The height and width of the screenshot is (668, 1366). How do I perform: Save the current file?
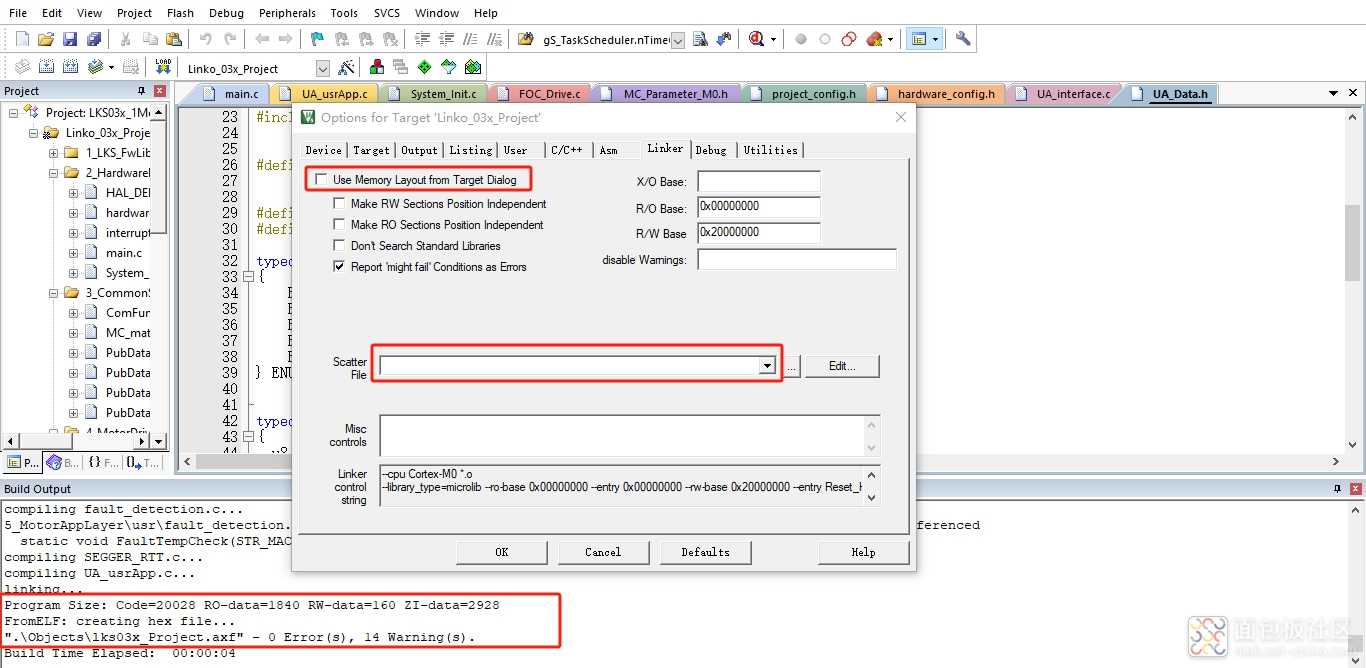pyautogui.click(x=70, y=39)
